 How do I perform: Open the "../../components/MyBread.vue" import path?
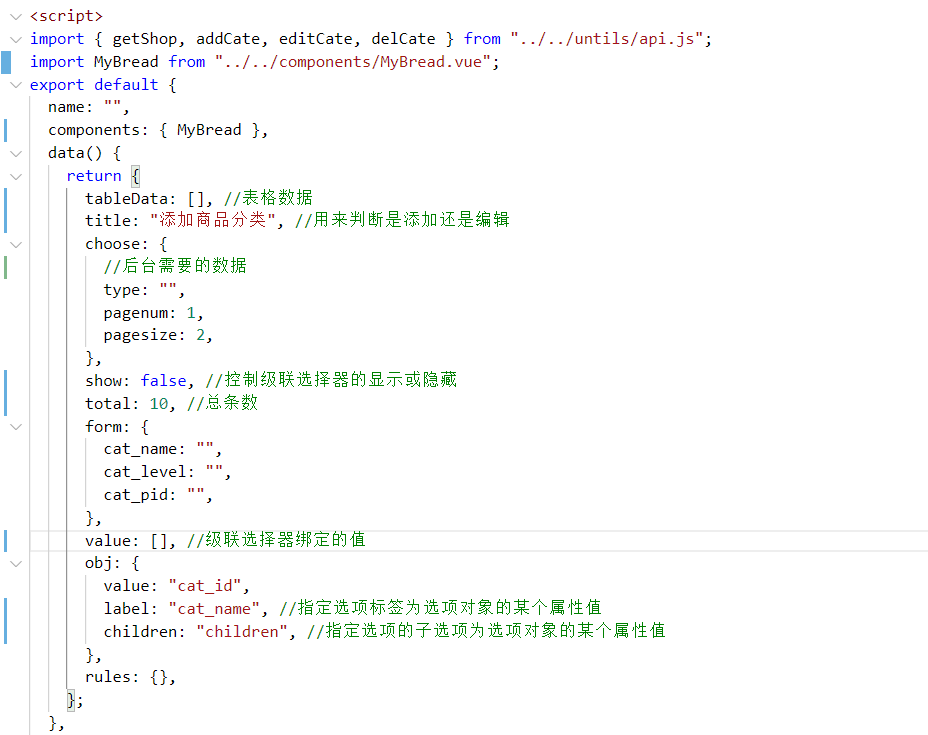356,62
